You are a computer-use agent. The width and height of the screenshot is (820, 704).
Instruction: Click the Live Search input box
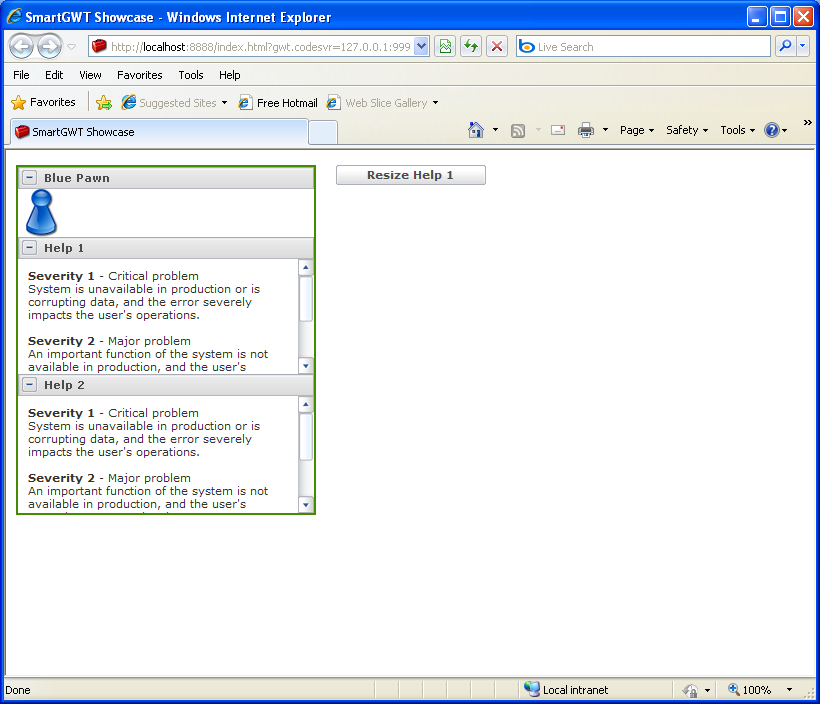643,47
